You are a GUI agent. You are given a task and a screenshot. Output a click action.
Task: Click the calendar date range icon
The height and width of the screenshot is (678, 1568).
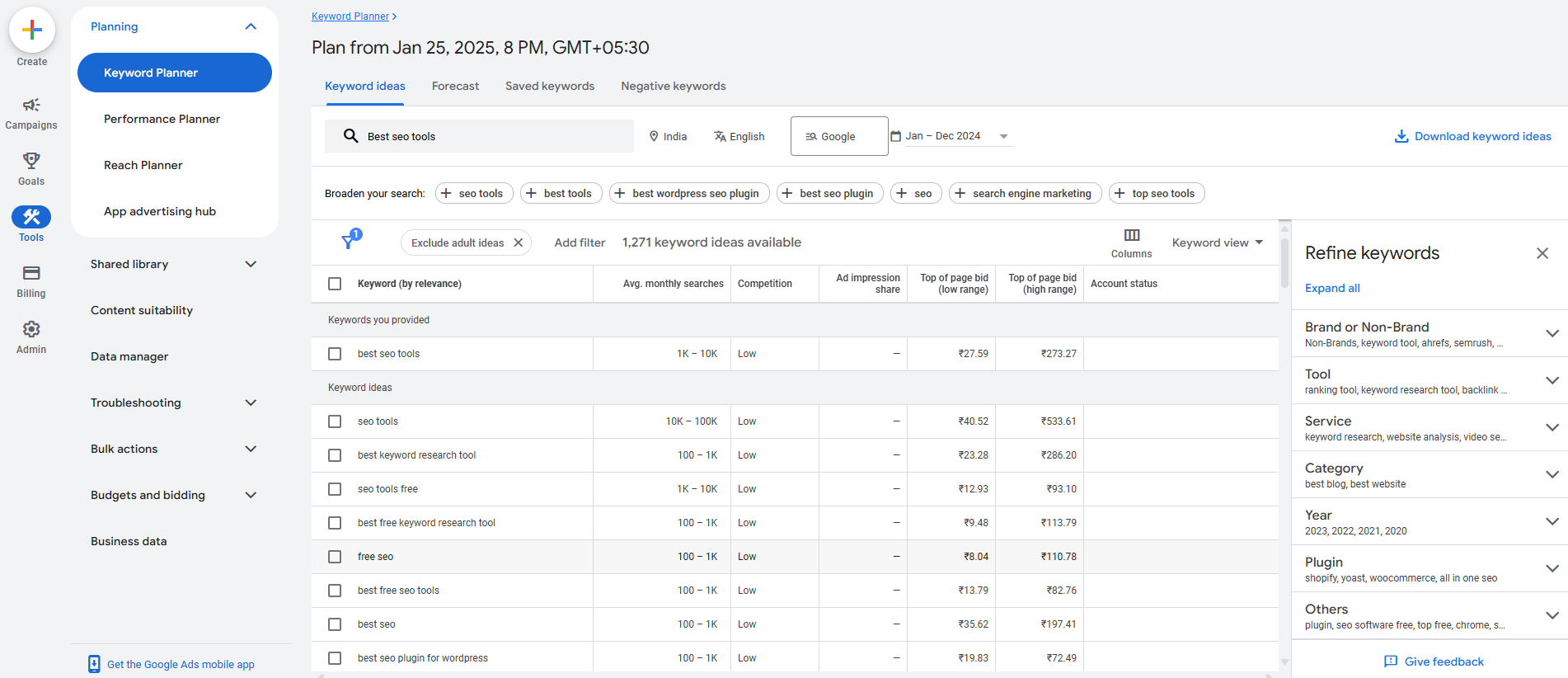coord(895,136)
